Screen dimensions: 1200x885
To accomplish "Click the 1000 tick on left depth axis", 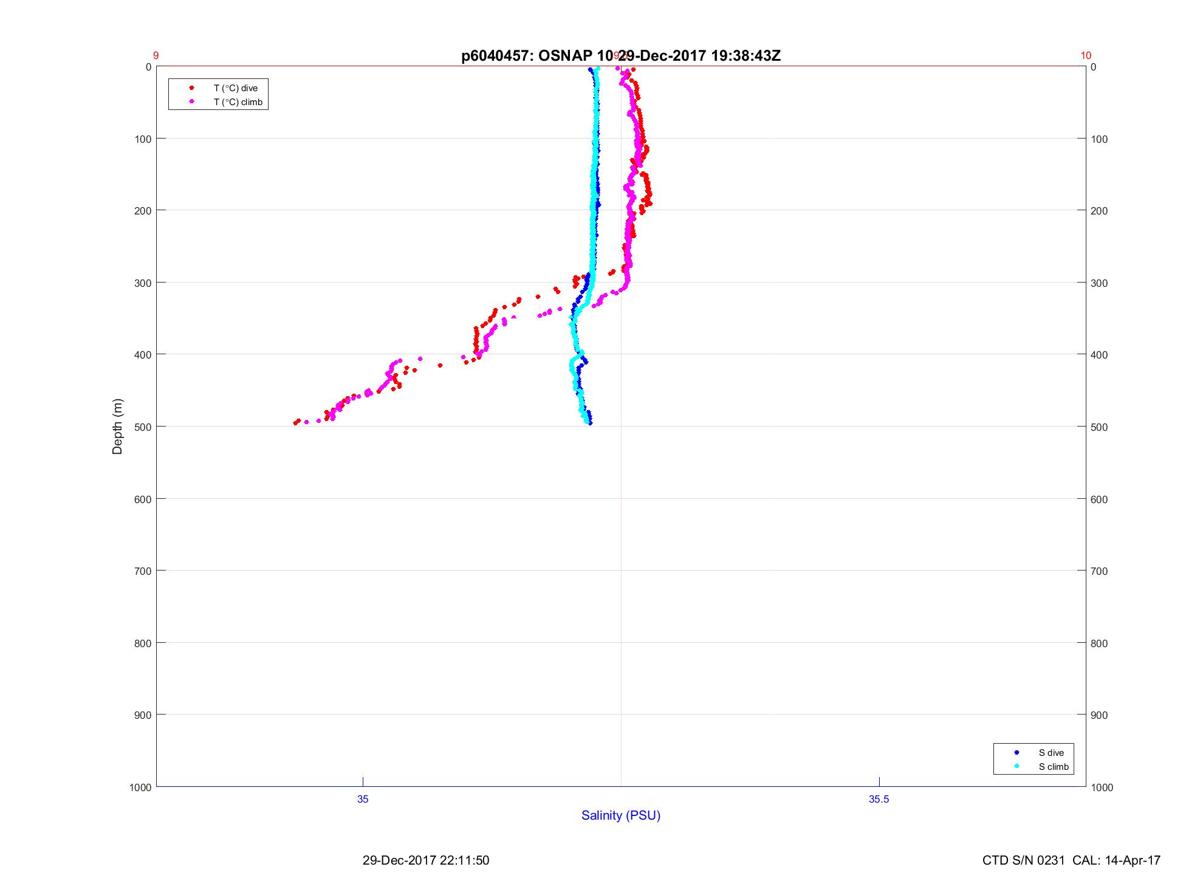I will coord(139,787).
